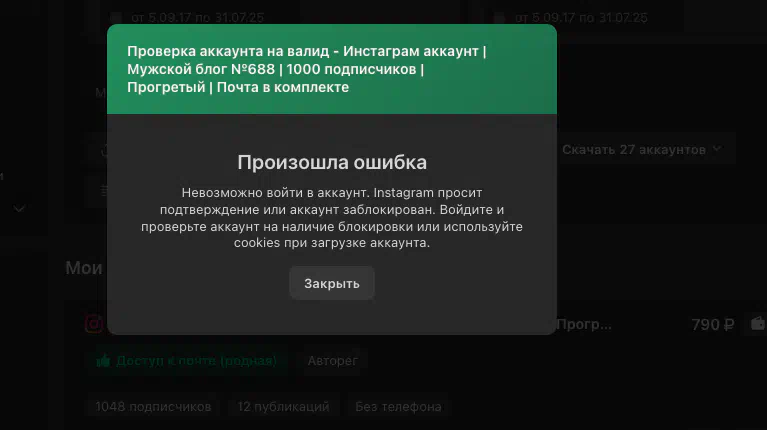
Task: Click the Без телефона label
Action: (398, 407)
